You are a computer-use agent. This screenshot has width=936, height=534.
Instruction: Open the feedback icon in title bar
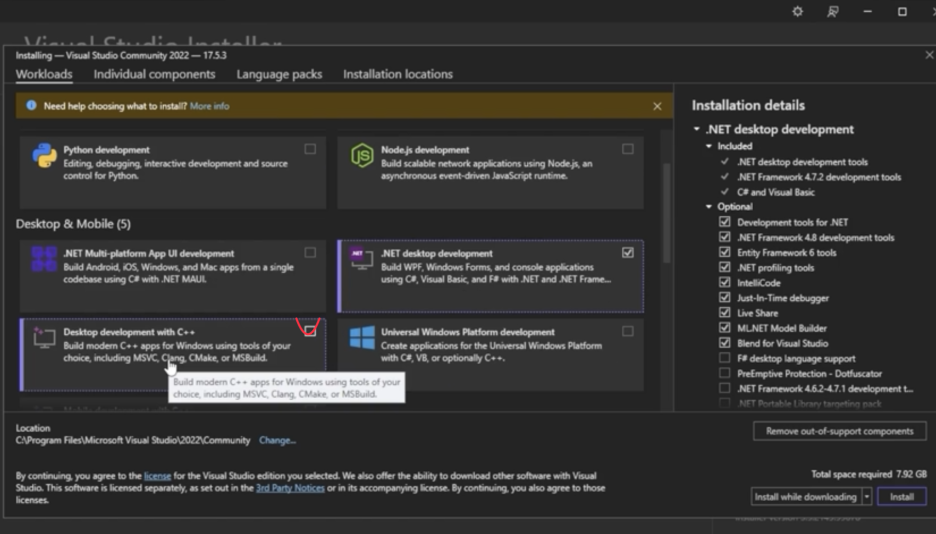(832, 11)
